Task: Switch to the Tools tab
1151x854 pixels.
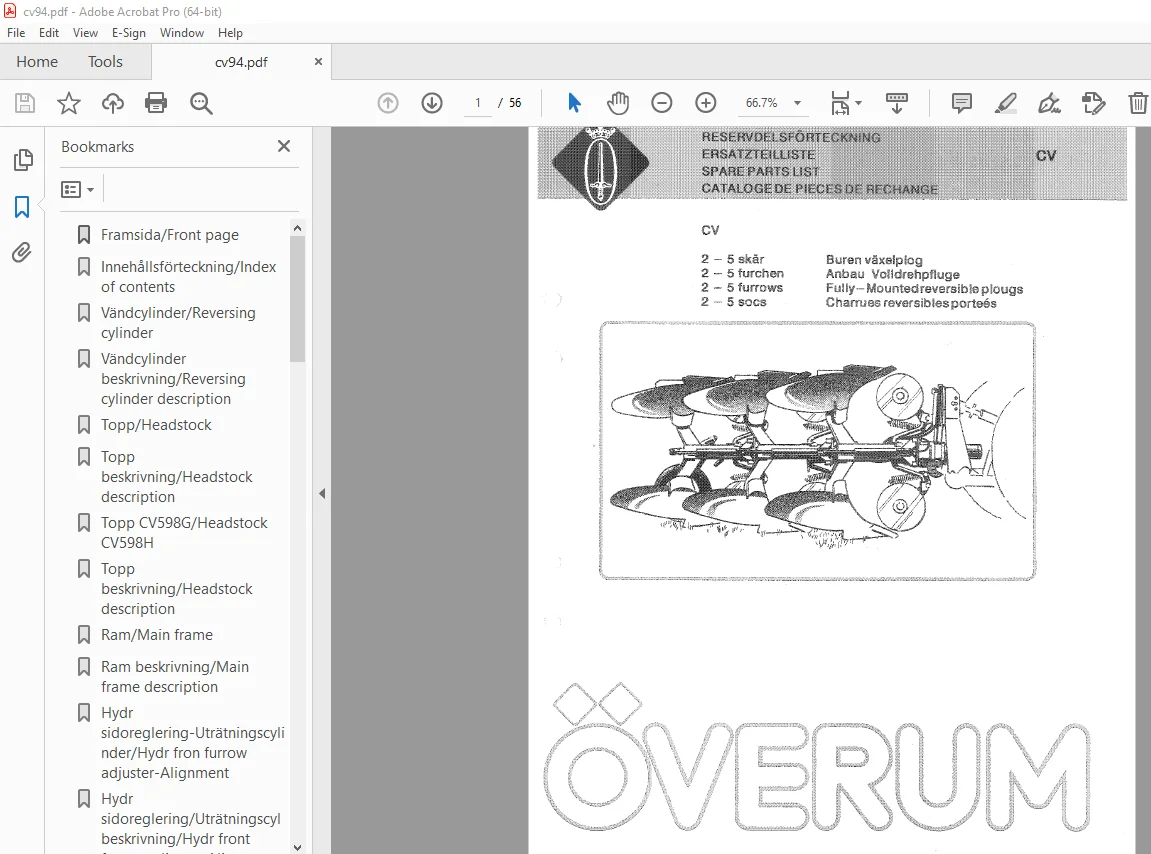Action: (x=105, y=62)
